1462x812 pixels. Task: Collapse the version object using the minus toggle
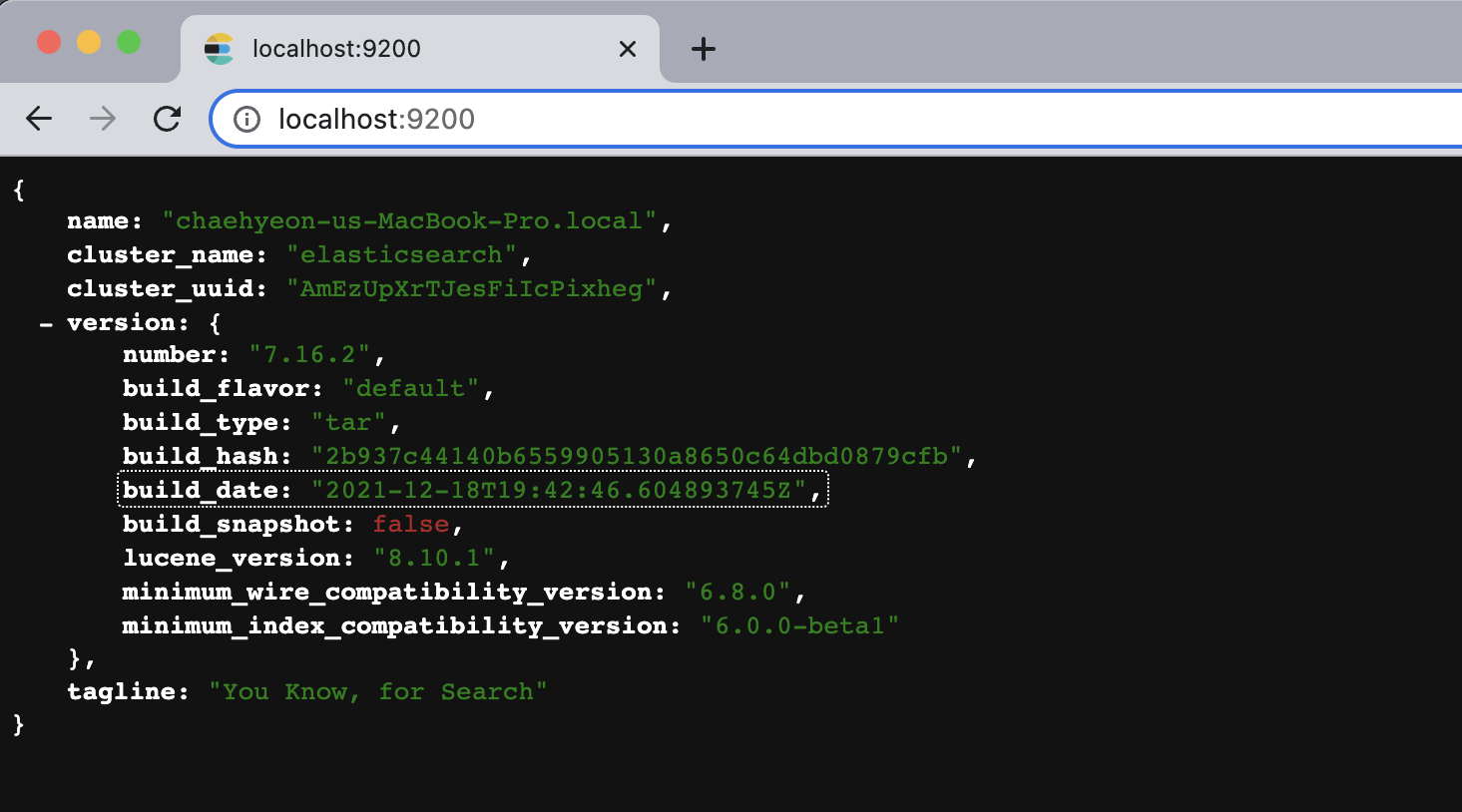pyautogui.click(x=44, y=322)
